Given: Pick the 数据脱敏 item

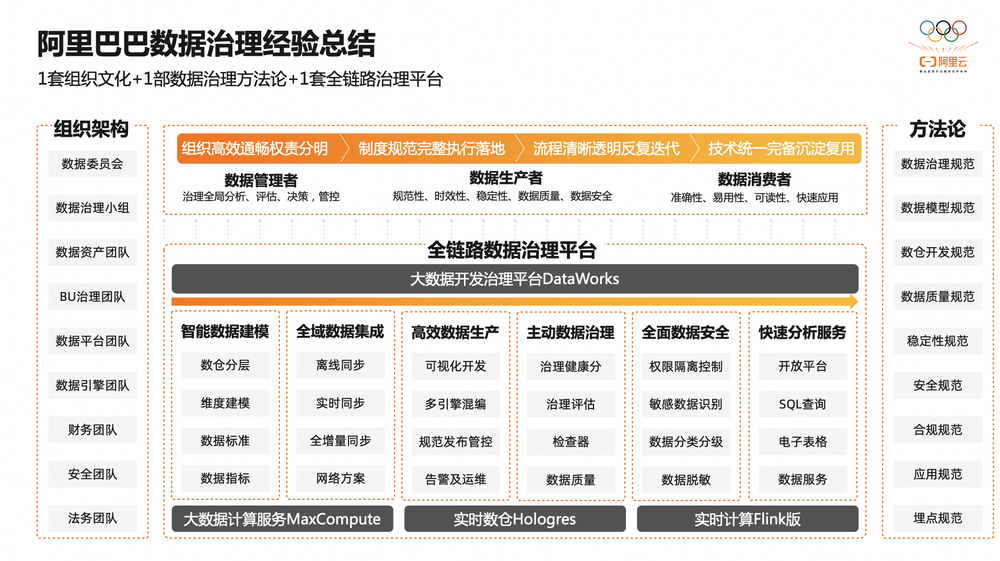Looking at the screenshot, I should (x=686, y=480).
